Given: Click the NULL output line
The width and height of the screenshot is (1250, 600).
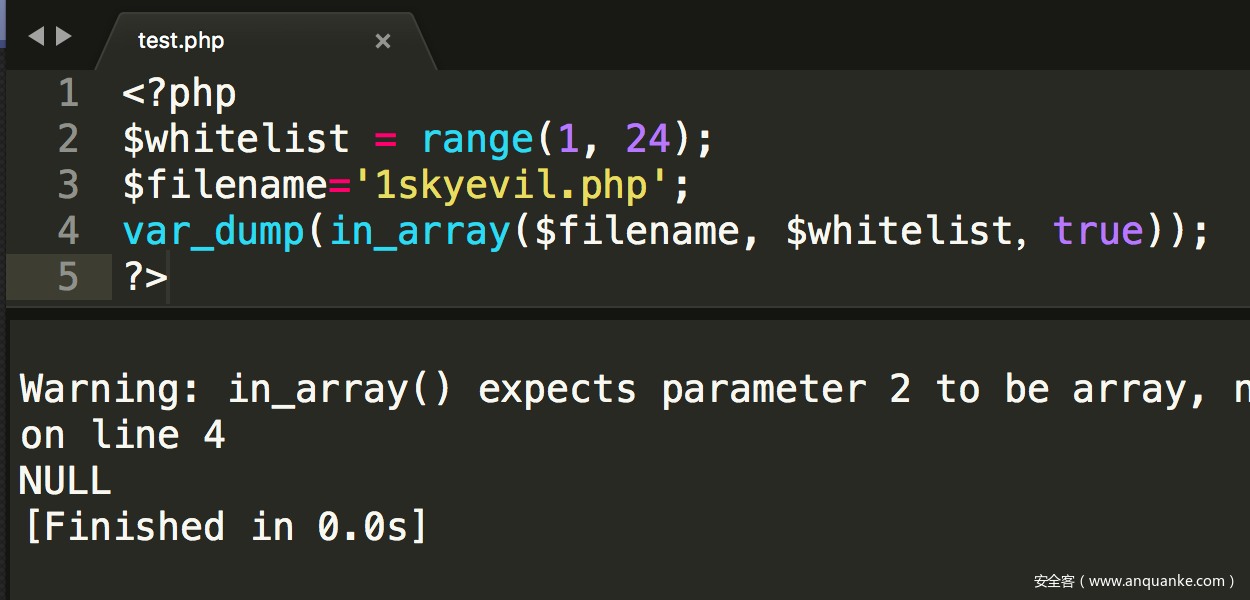Looking at the screenshot, I should pyautogui.click(x=65, y=481).
